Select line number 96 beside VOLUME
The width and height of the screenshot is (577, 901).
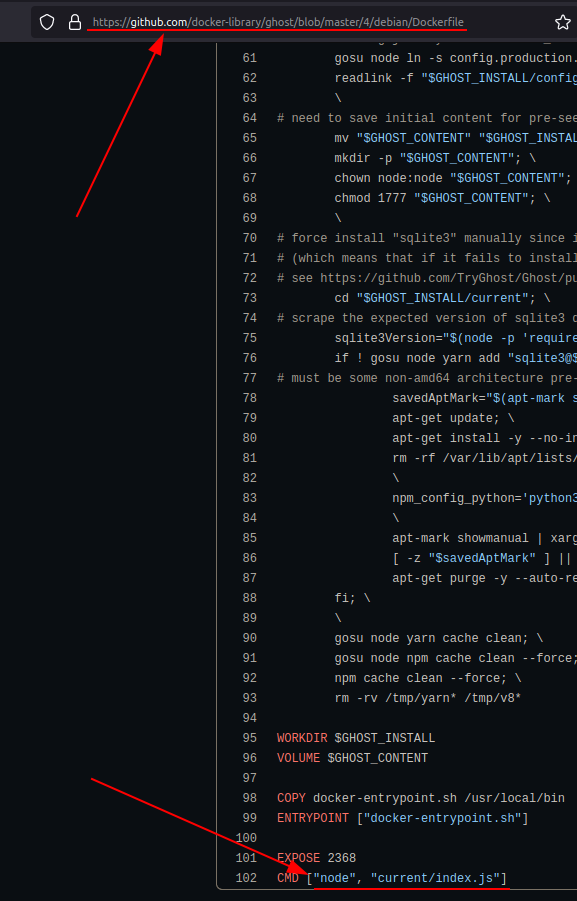point(249,758)
